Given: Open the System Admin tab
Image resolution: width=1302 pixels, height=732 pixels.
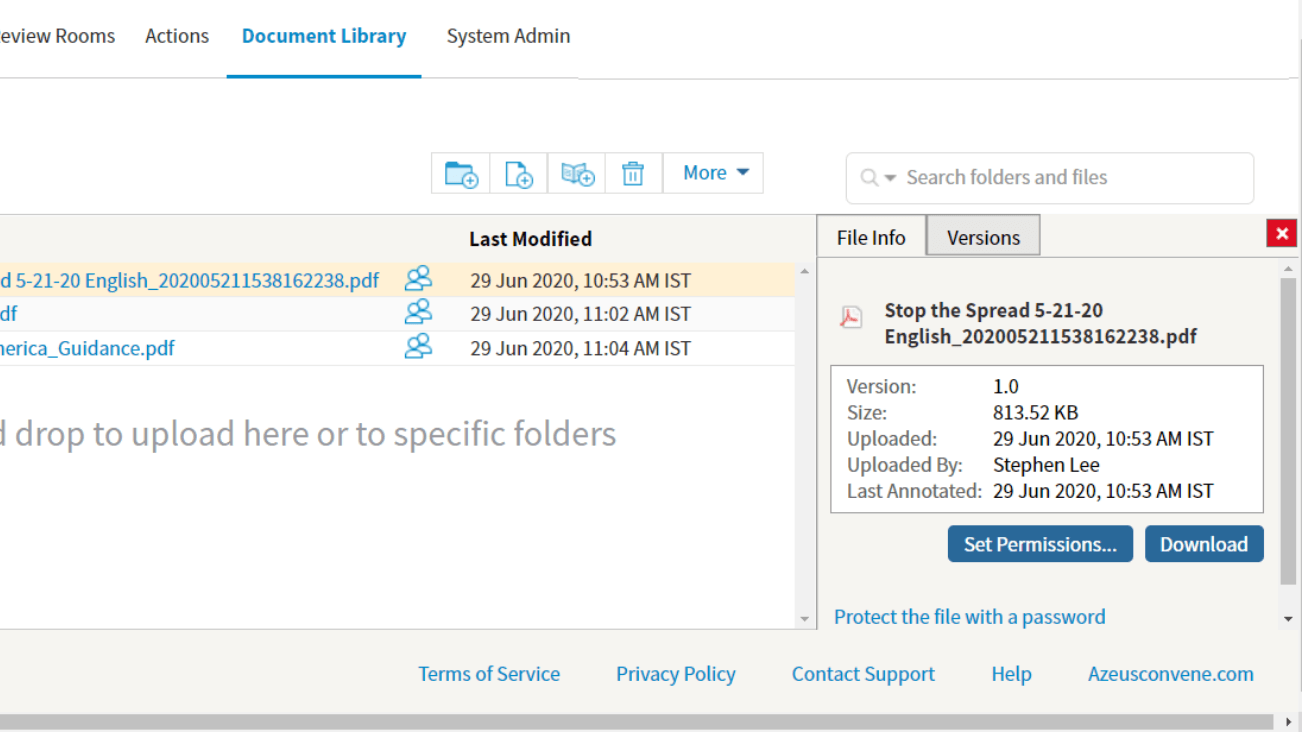Looking at the screenshot, I should 508,36.
